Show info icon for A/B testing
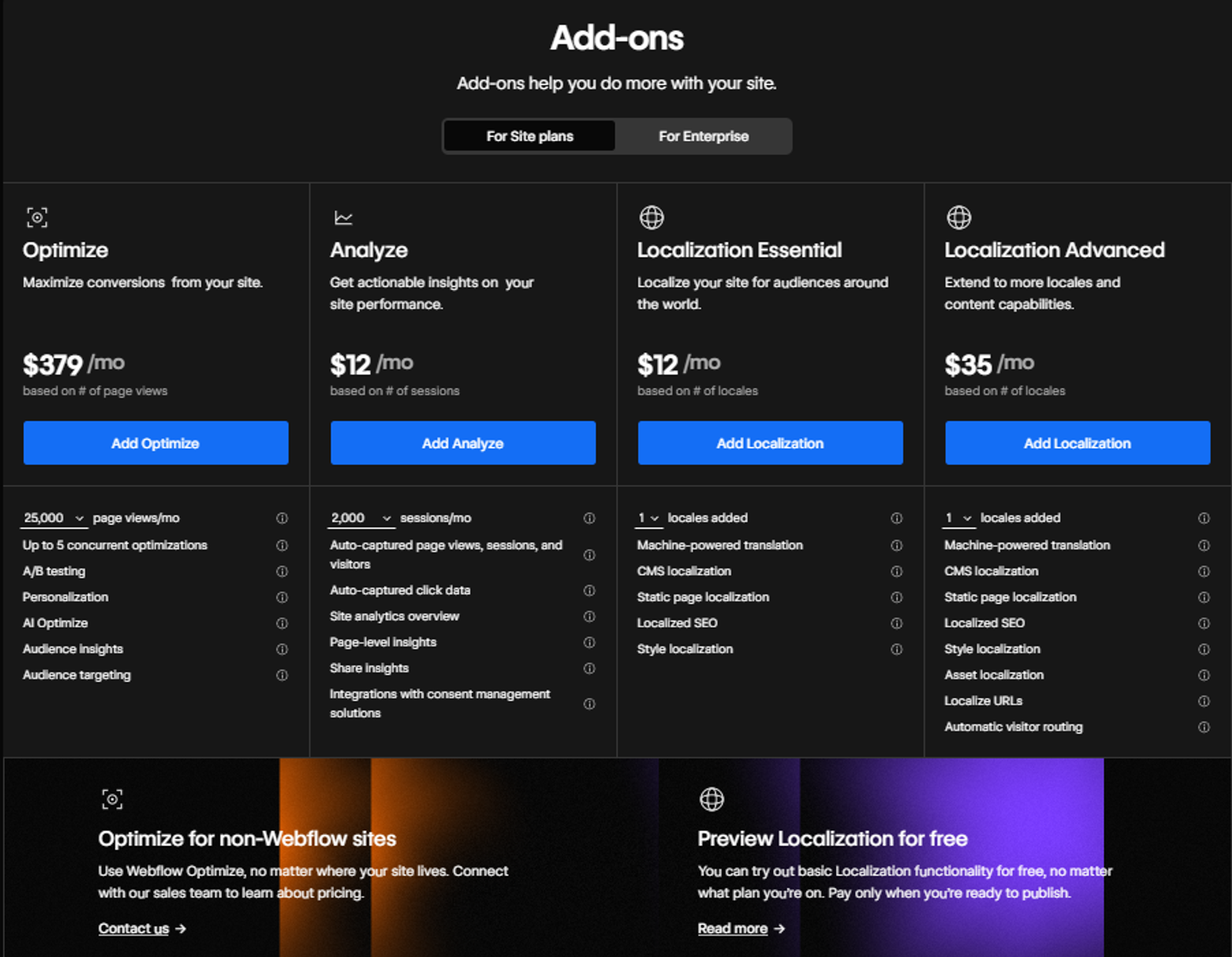Screen dimensions: 1232x957 [282, 571]
